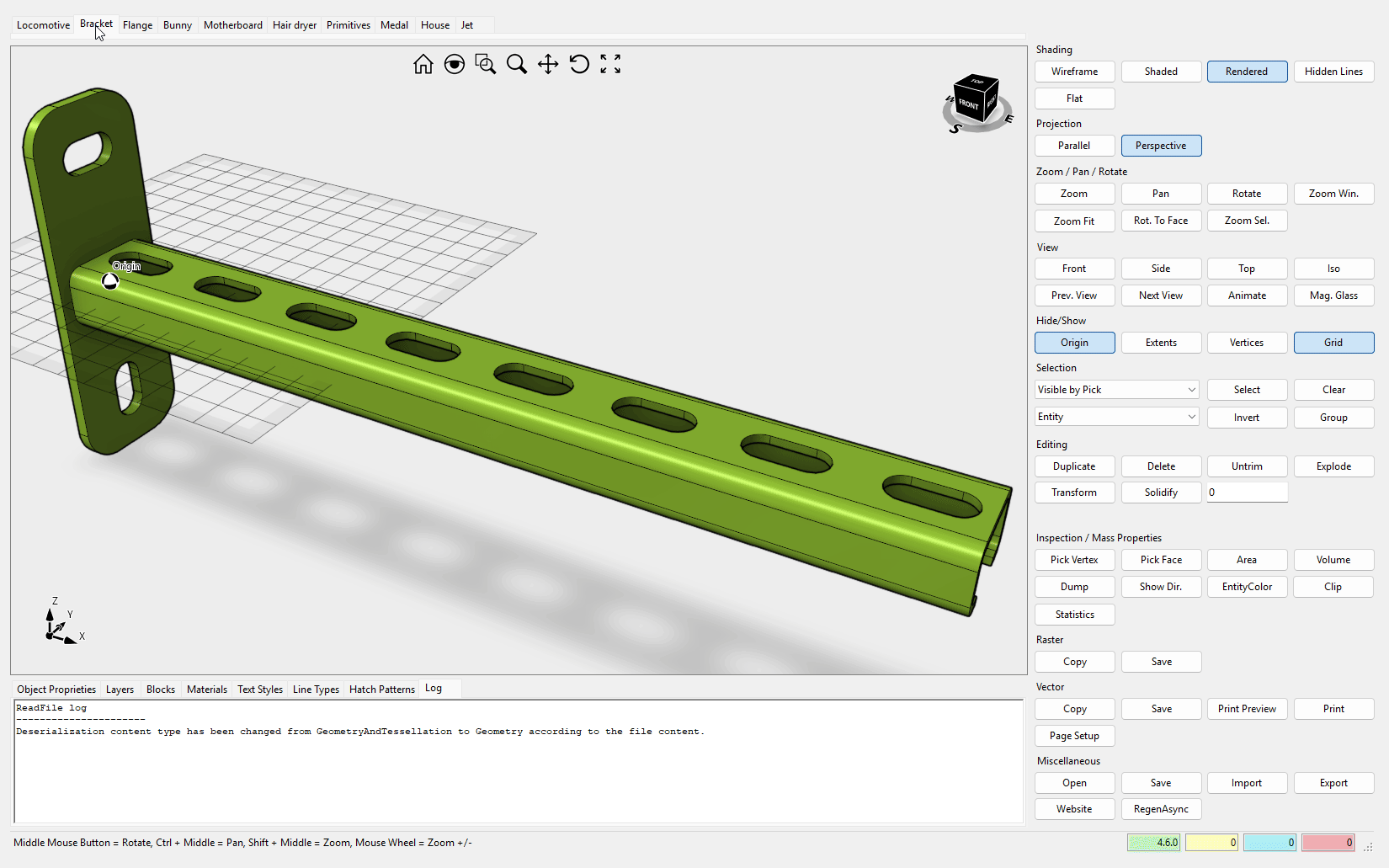Select the magnifier zoom icon in viewport
This screenshot has height=868, width=1389.
(517, 64)
